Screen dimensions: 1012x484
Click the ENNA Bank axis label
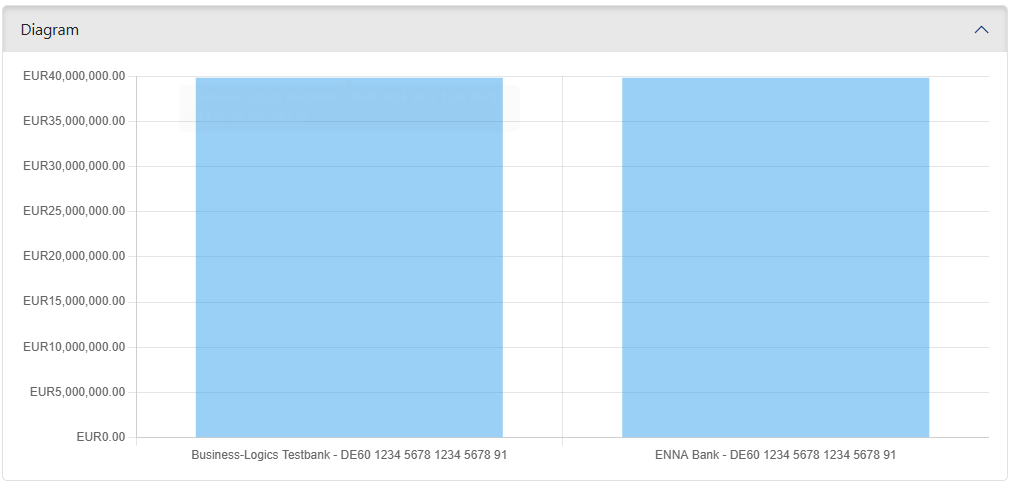coord(775,455)
